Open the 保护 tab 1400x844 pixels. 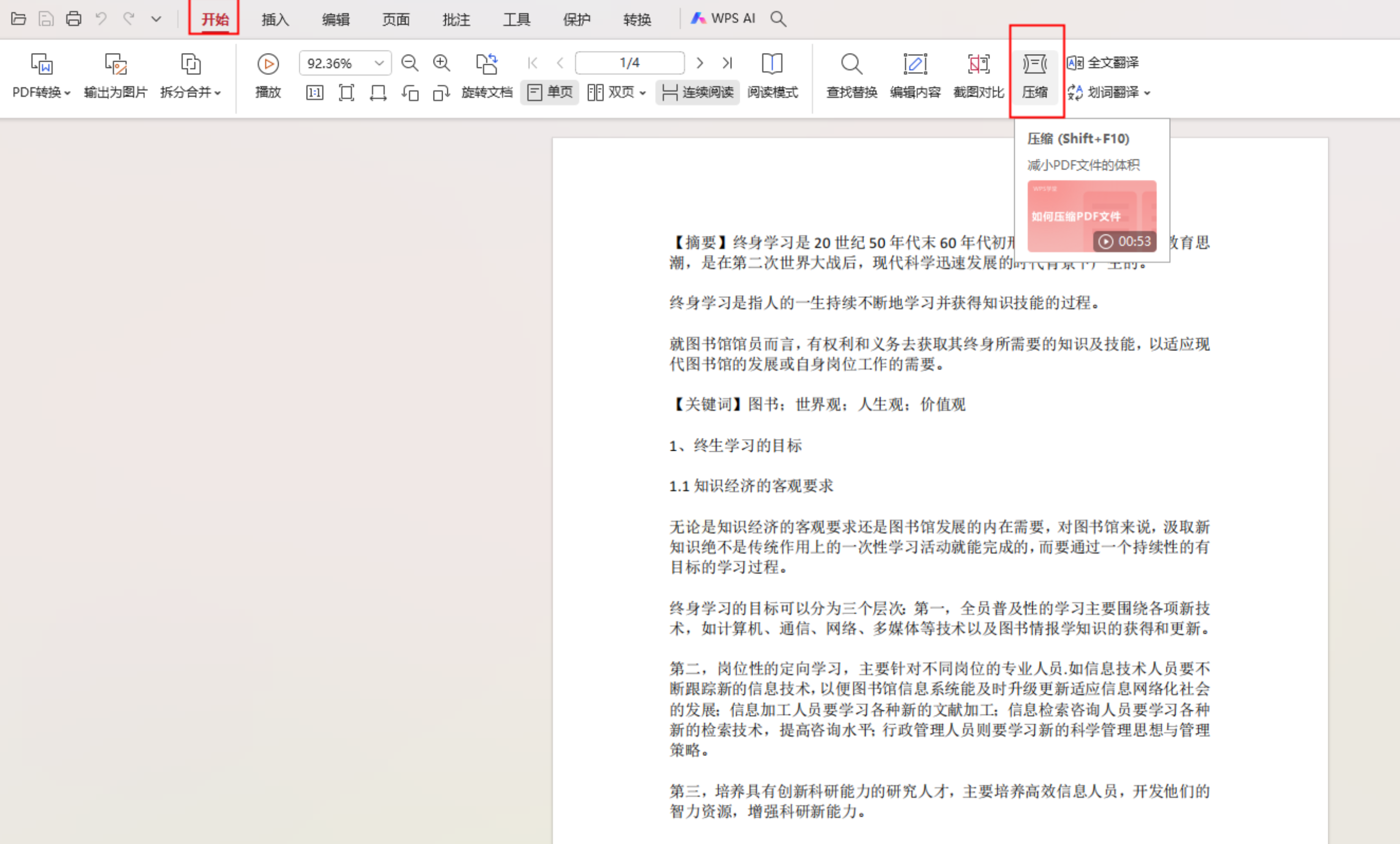[576, 19]
